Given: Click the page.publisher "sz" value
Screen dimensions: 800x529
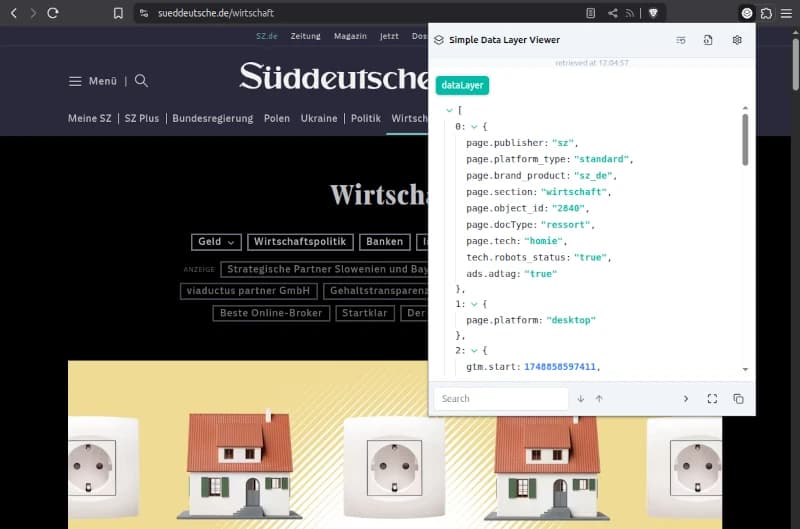Looking at the screenshot, I should pyautogui.click(x=563, y=143).
